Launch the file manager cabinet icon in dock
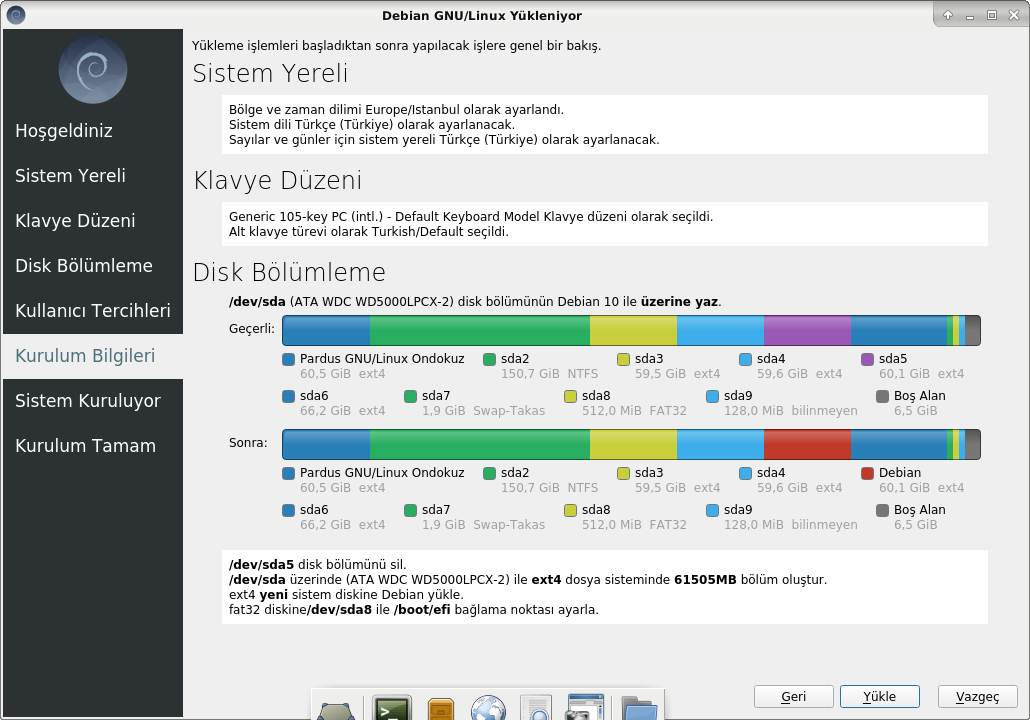This screenshot has width=1030, height=720. [x=441, y=709]
